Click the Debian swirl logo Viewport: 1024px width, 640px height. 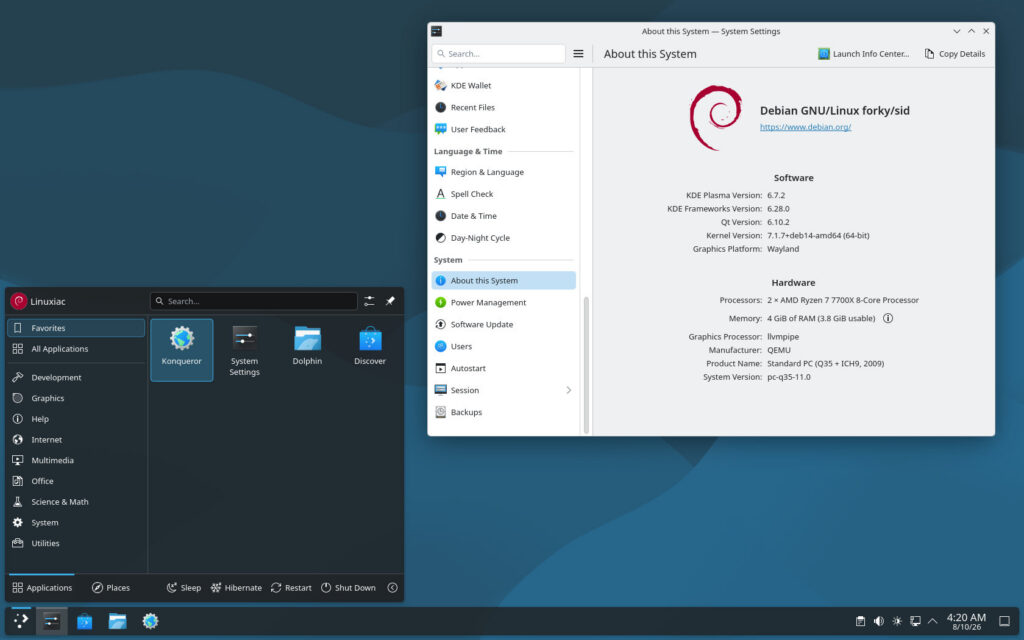(716, 118)
